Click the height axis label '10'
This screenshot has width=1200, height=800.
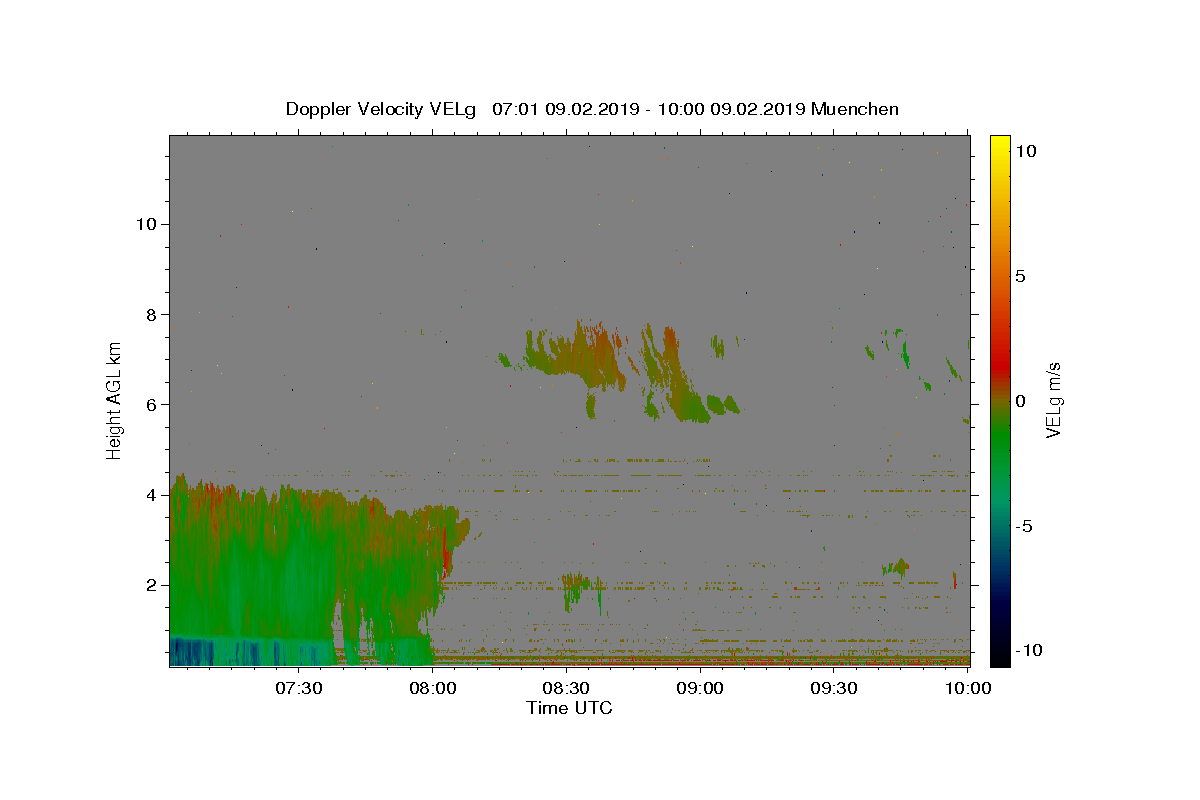148,224
